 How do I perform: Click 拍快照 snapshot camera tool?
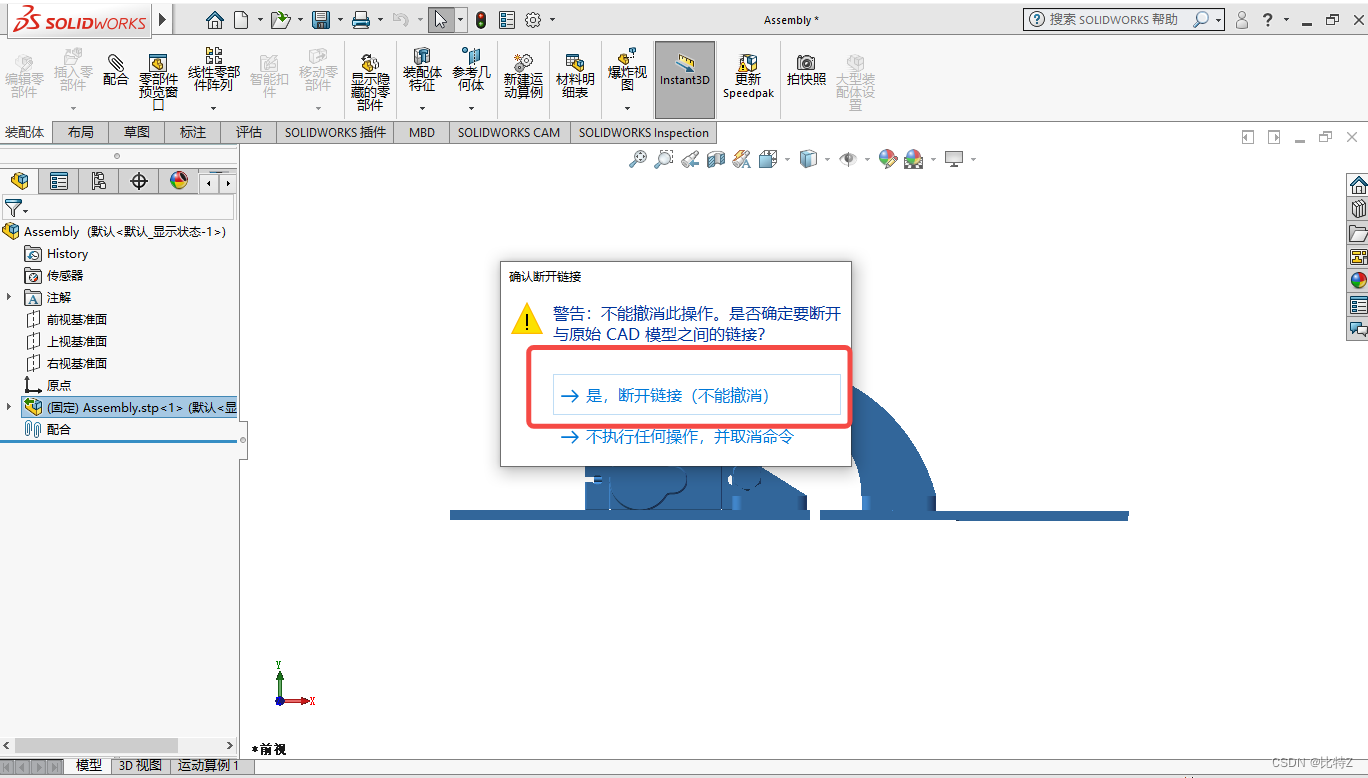click(806, 70)
